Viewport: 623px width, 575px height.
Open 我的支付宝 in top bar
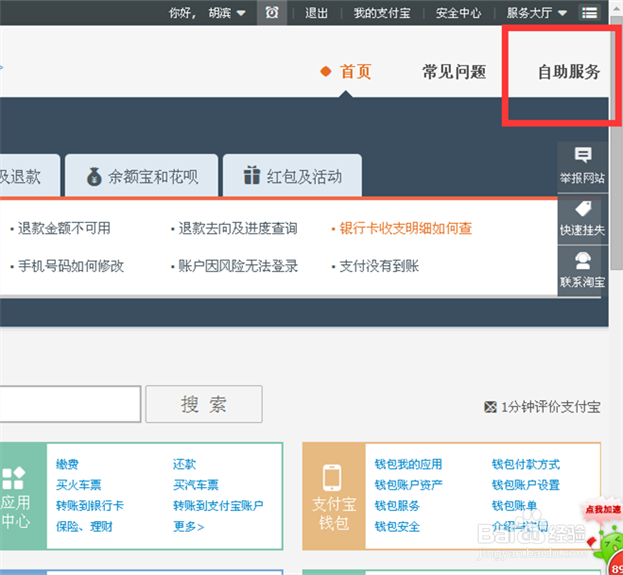(x=382, y=13)
